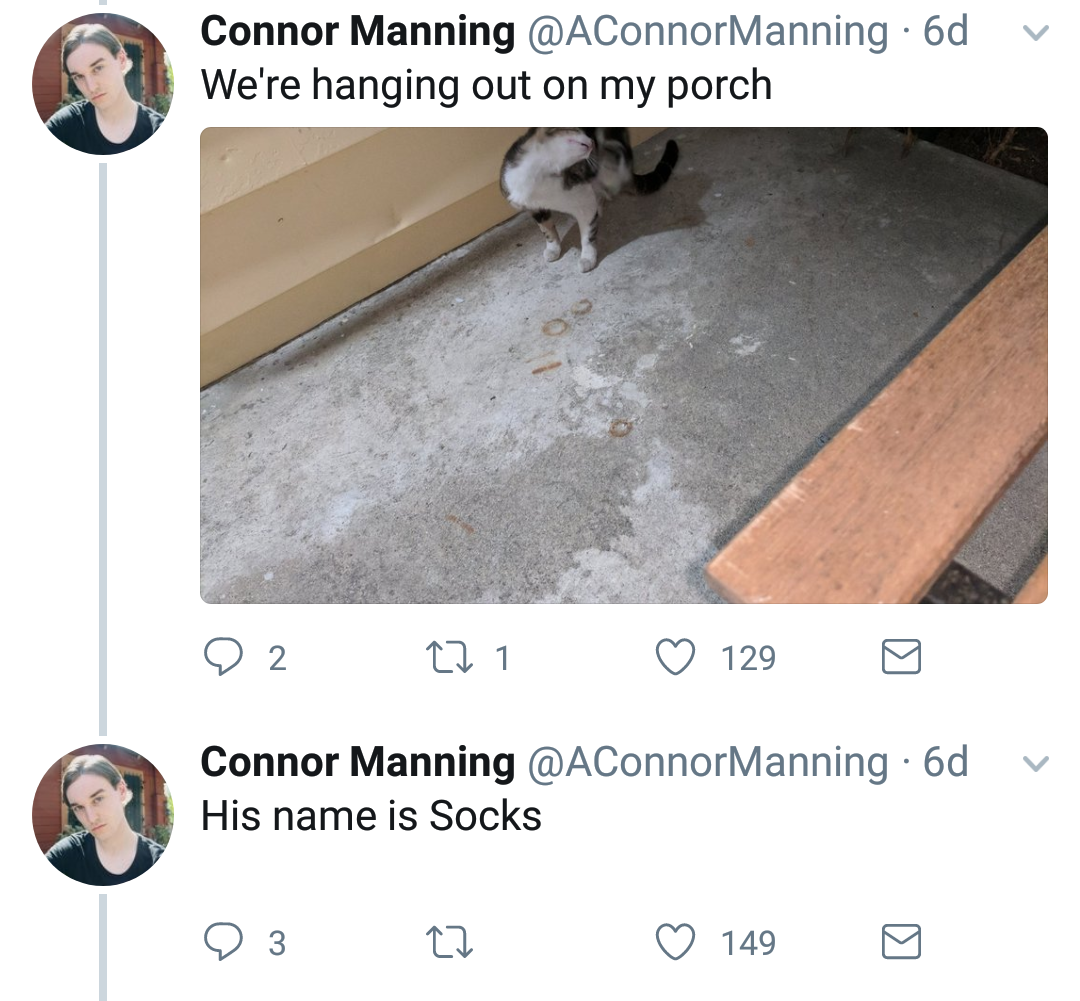
Task: Open the second tweet's 6d timestamp
Action: (x=946, y=763)
